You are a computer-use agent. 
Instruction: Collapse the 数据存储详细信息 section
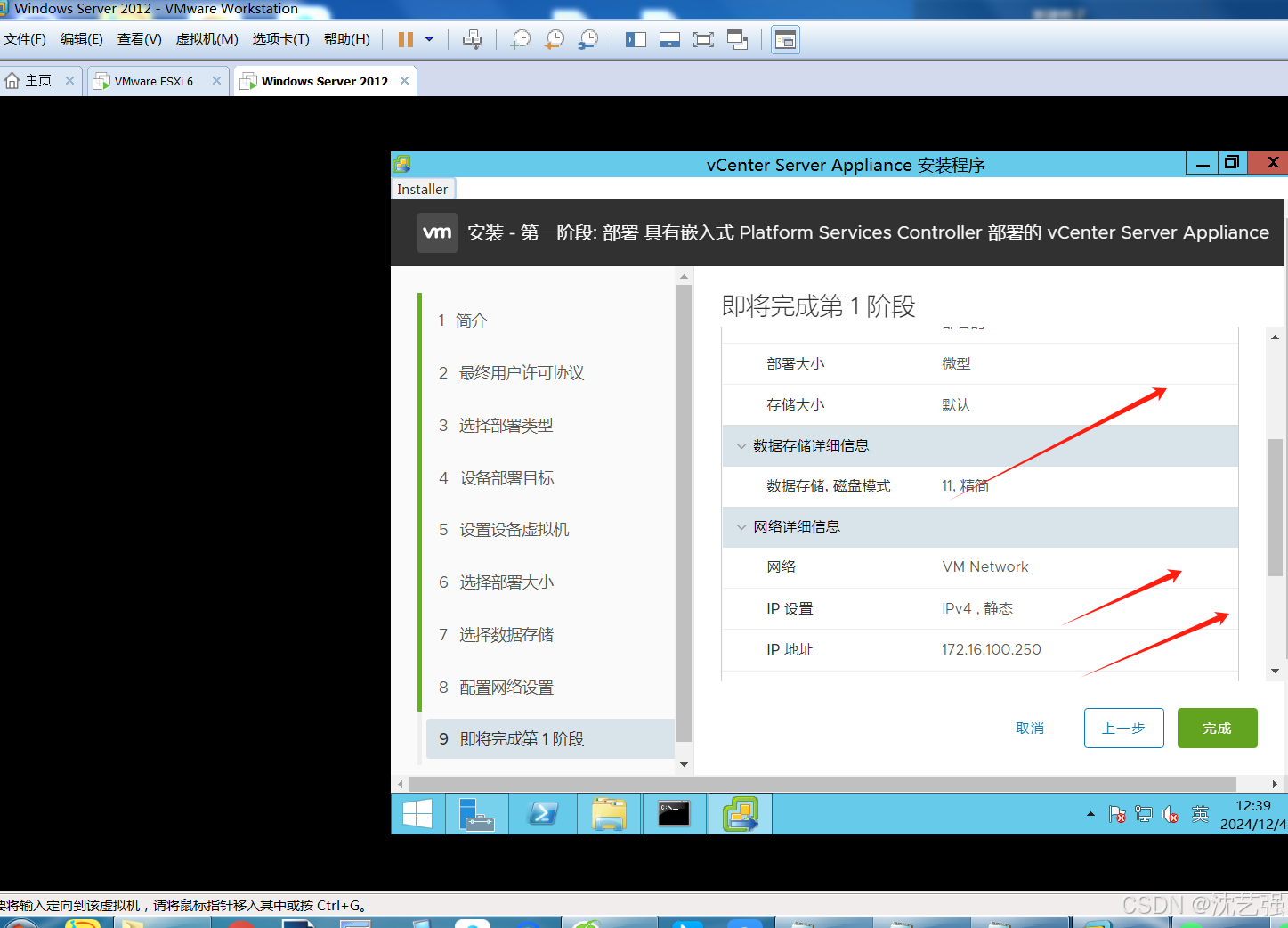741,446
